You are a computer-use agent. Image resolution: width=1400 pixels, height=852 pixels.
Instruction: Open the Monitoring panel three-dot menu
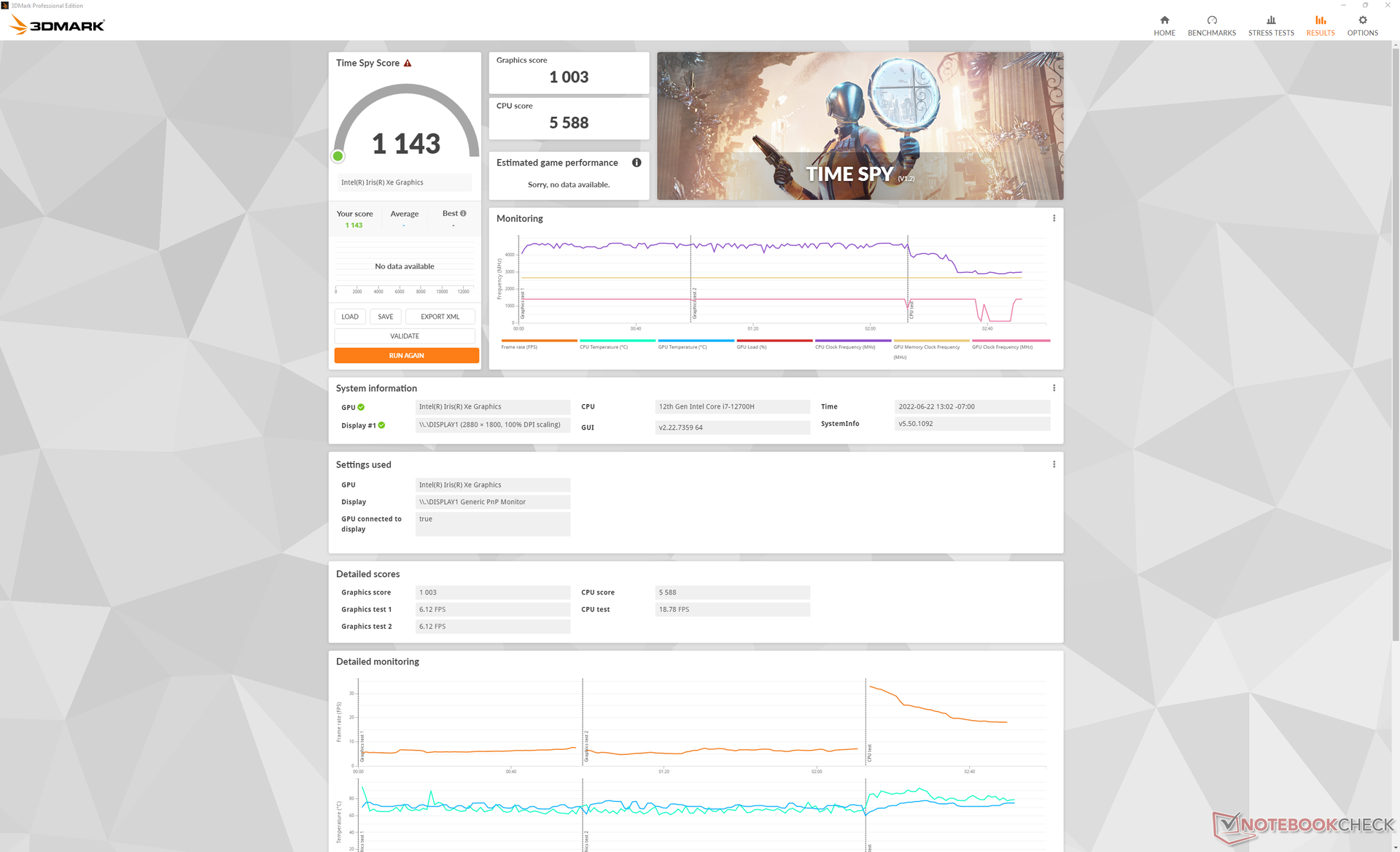[1054, 218]
